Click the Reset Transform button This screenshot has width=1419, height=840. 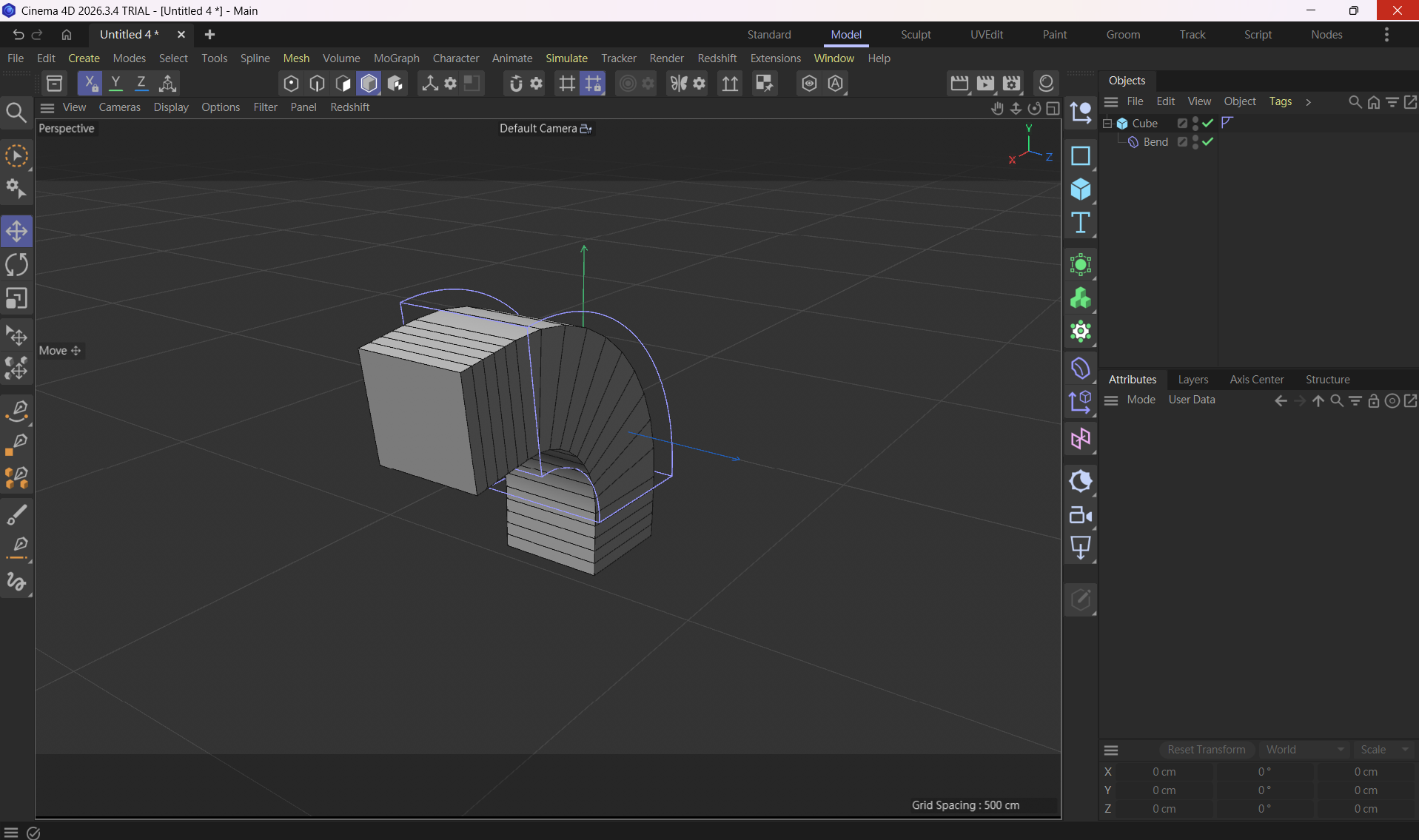pyautogui.click(x=1206, y=750)
